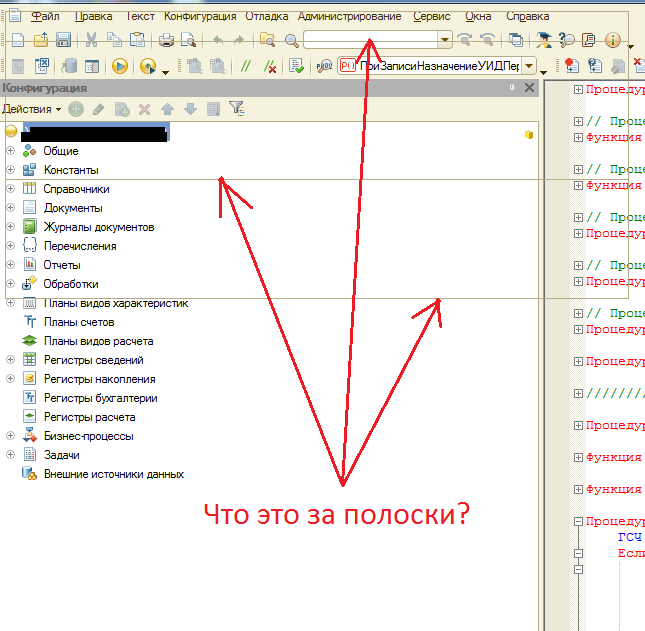Click the global search folder icon

click(267, 40)
